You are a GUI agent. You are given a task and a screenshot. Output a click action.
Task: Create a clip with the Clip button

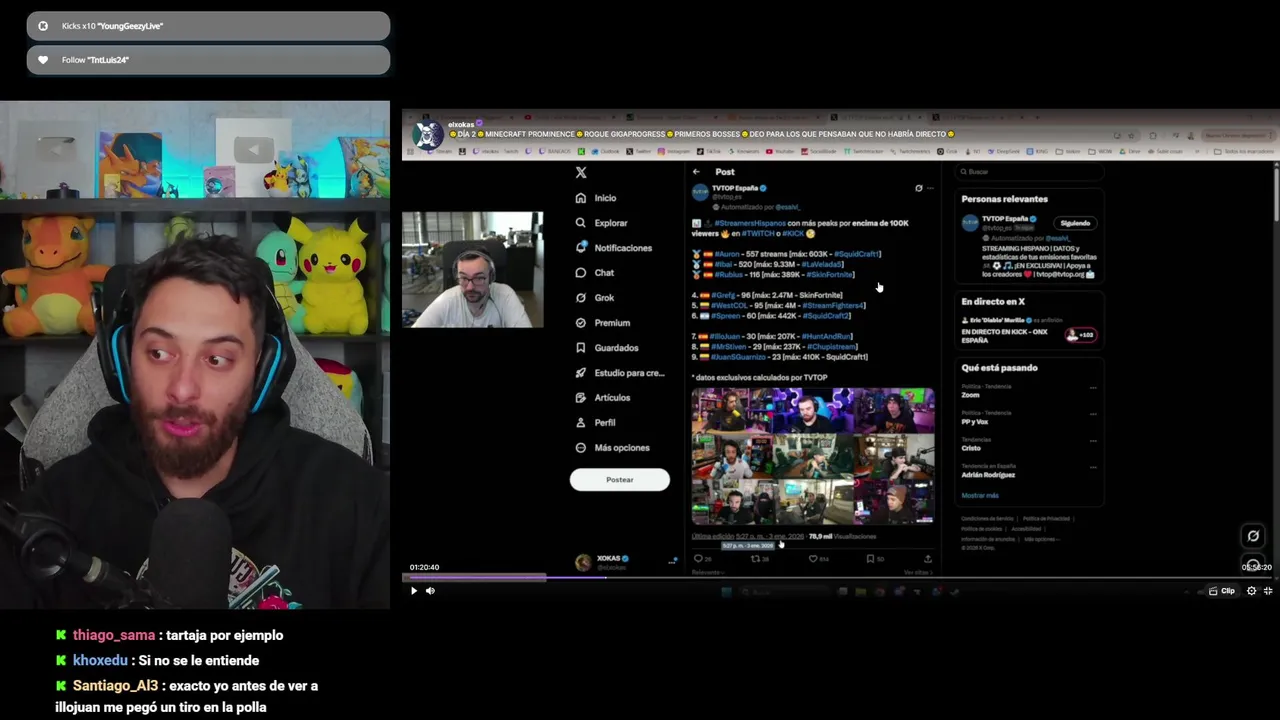click(1222, 591)
